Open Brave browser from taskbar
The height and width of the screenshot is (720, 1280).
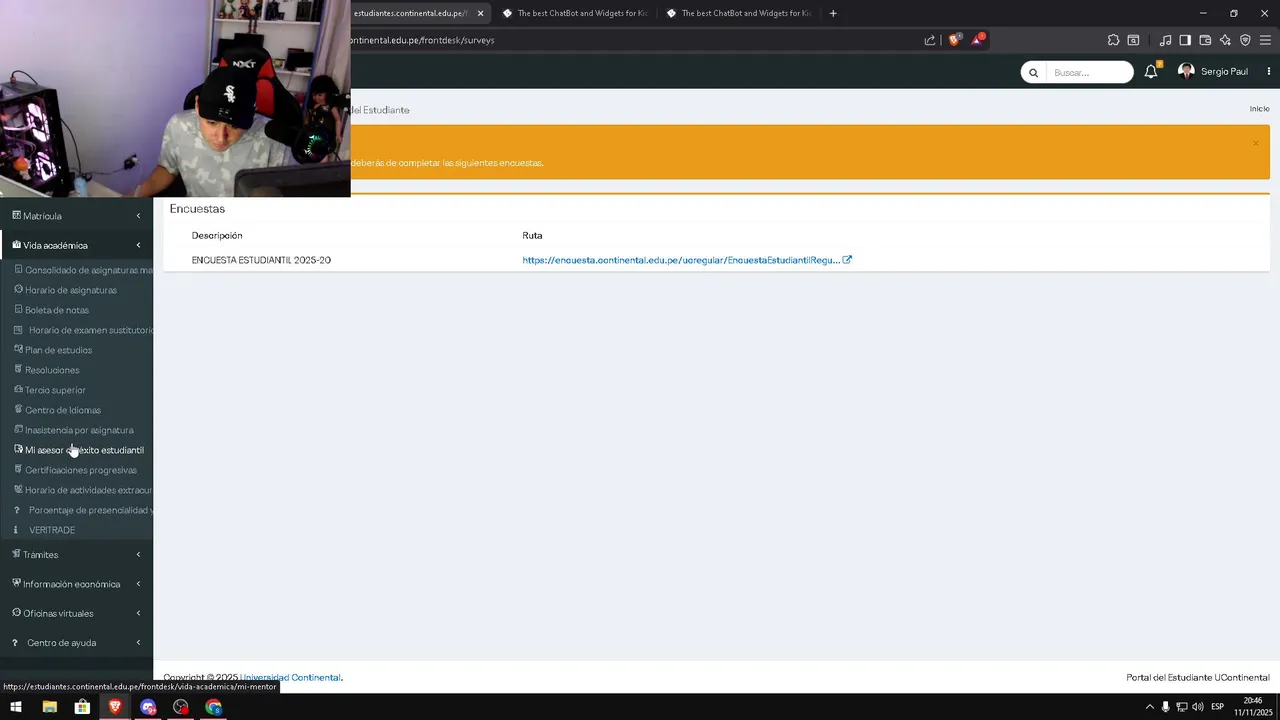[x=115, y=707]
